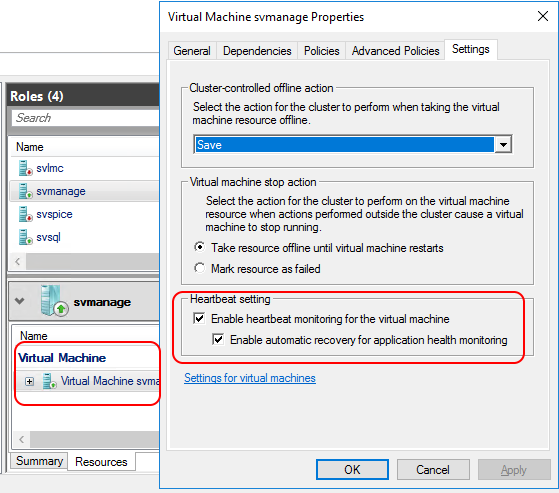The width and height of the screenshot is (559, 493).
Task: Click the svsql role server icon
Action: (x=25, y=237)
